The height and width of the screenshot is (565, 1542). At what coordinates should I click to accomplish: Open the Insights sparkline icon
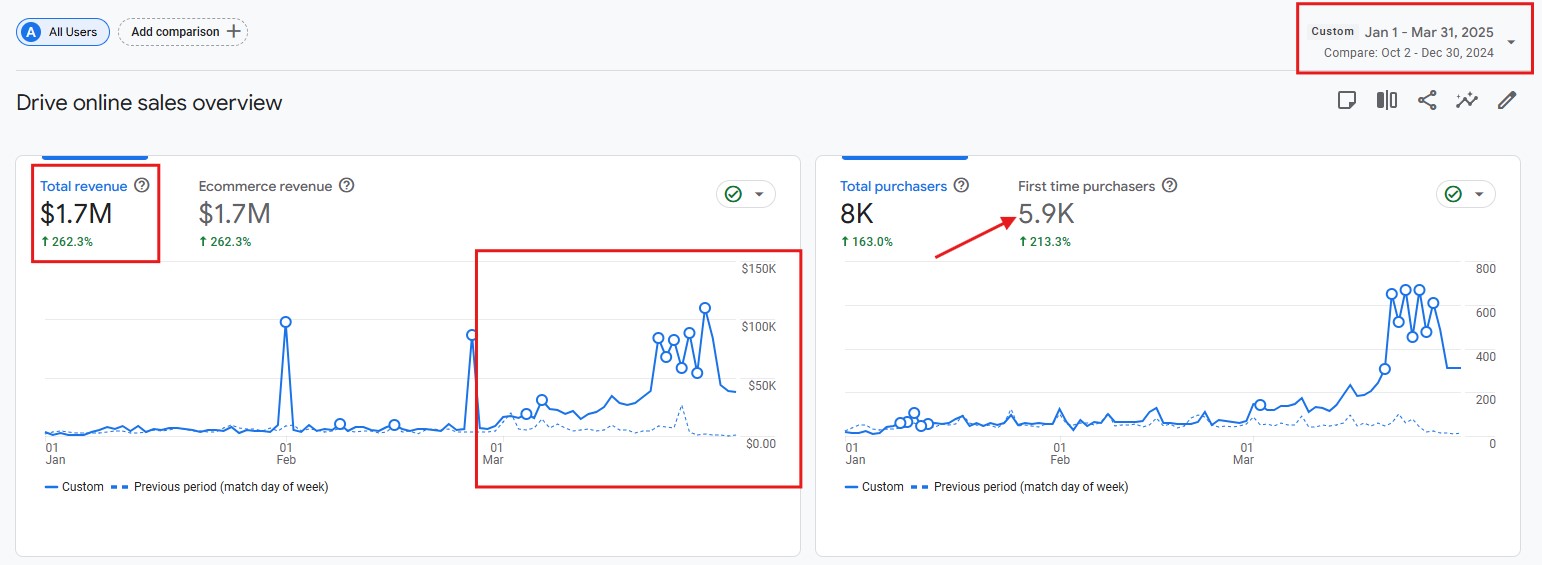click(x=1467, y=100)
